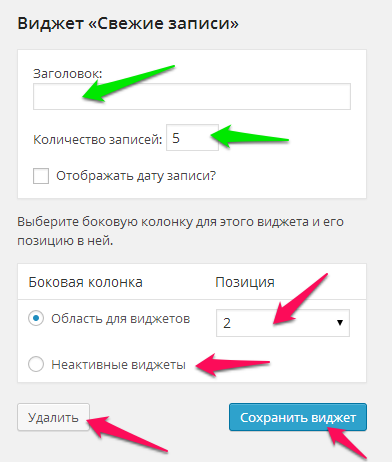Click the Выберите боковую колонку description text

(180, 231)
